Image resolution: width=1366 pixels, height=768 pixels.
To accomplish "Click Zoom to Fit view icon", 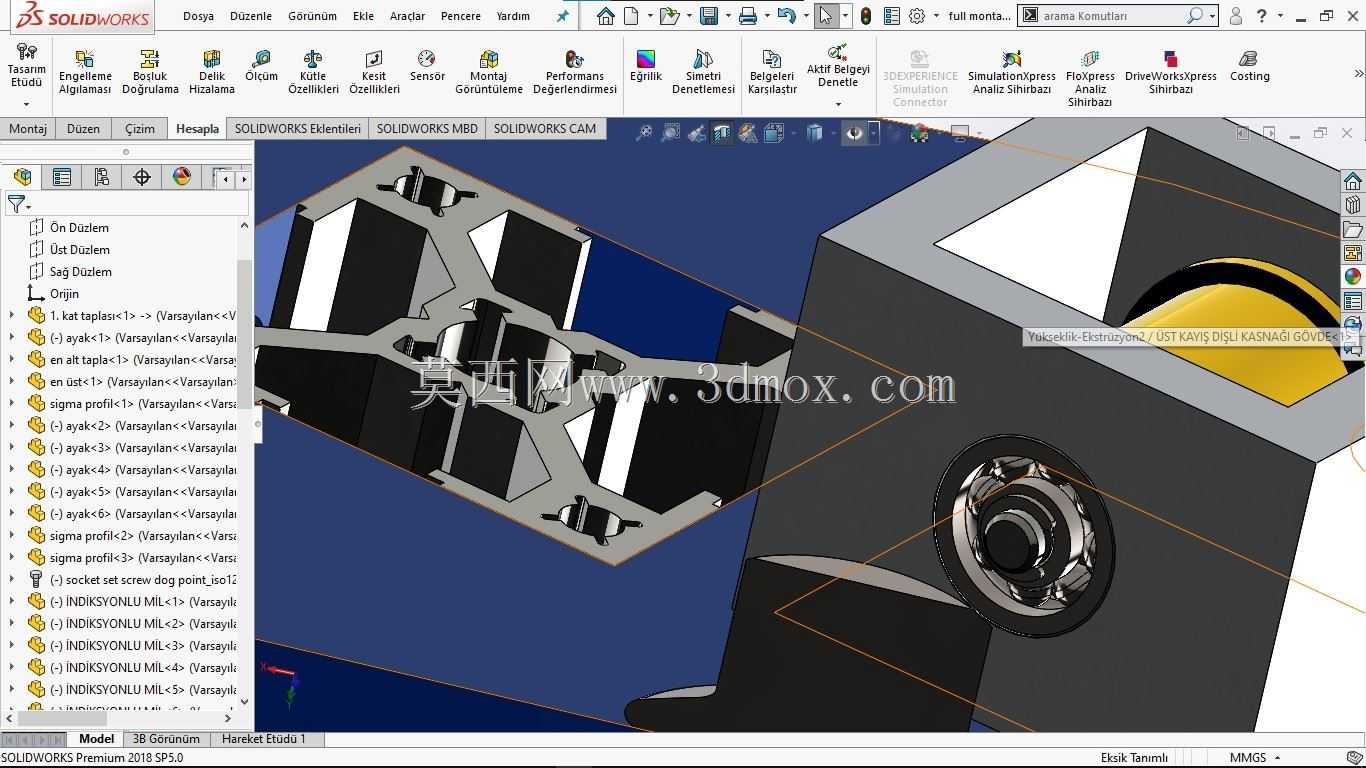I will pyautogui.click(x=644, y=133).
